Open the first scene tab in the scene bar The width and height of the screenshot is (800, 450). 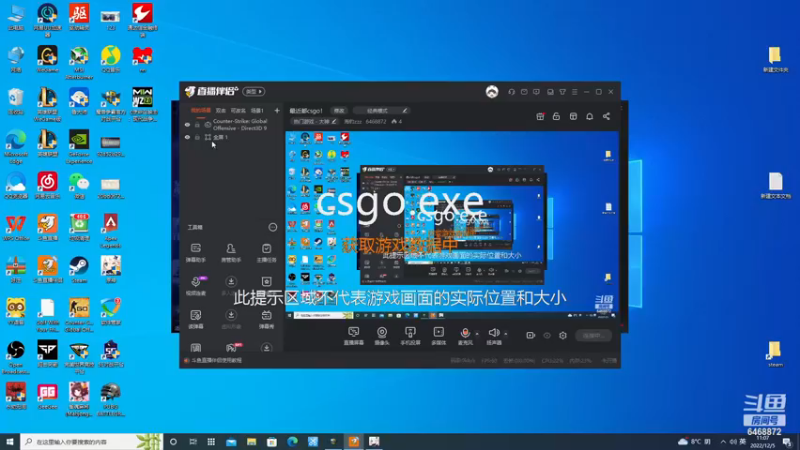(201, 110)
